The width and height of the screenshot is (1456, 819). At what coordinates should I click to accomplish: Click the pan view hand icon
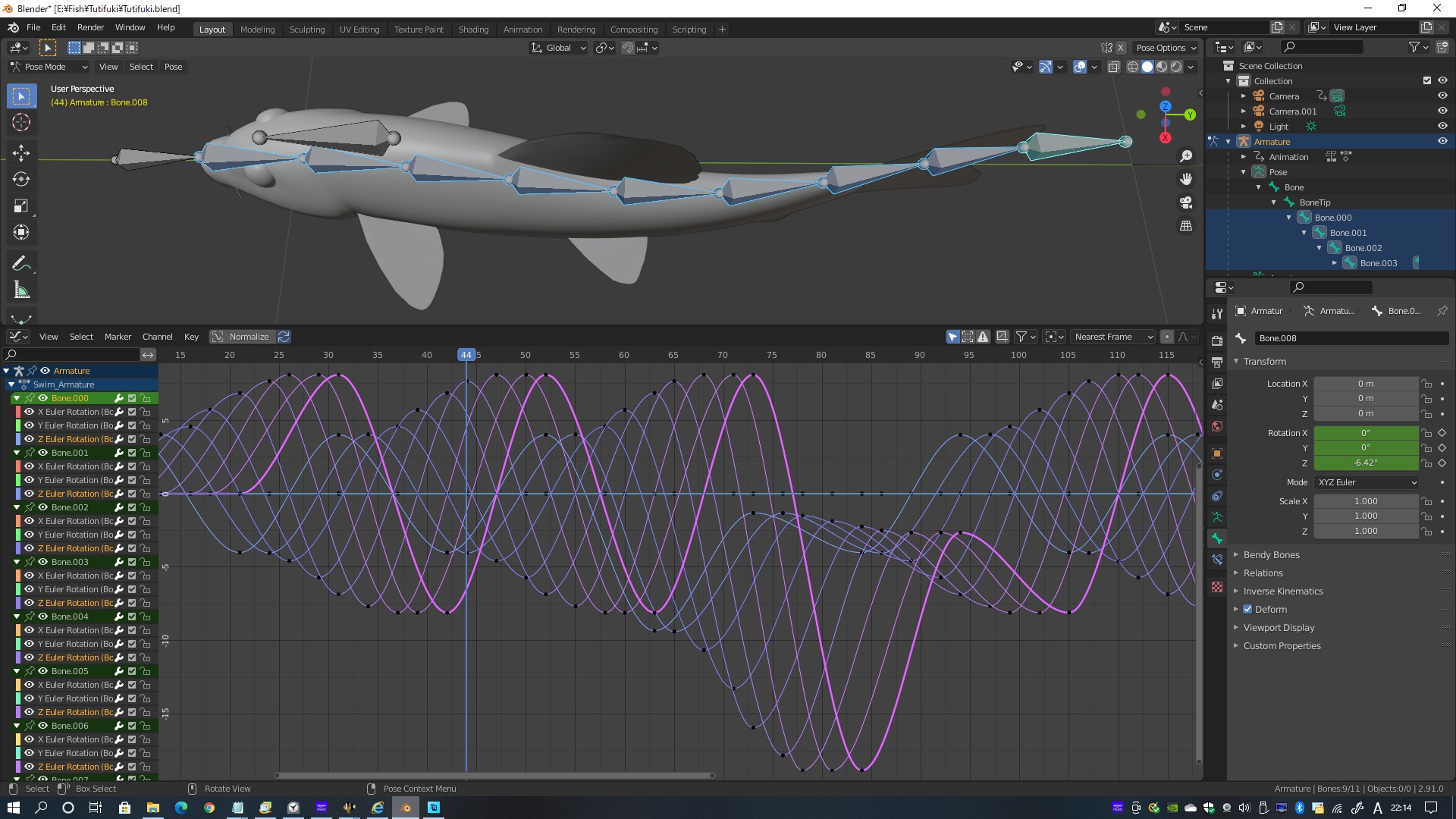coord(1186,179)
